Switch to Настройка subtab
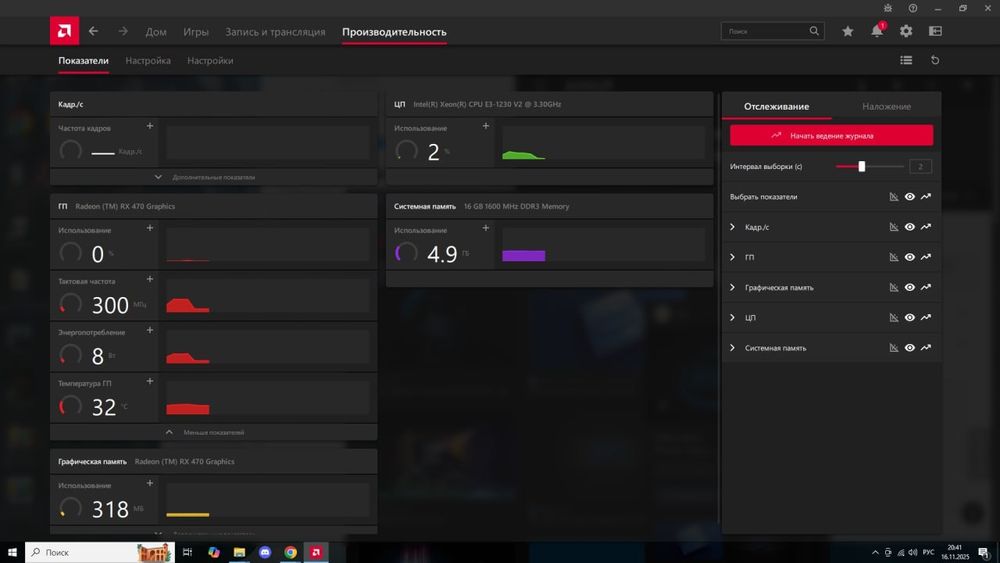Image resolution: width=1000 pixels, height=563 pixels. (x=148, y=61)
